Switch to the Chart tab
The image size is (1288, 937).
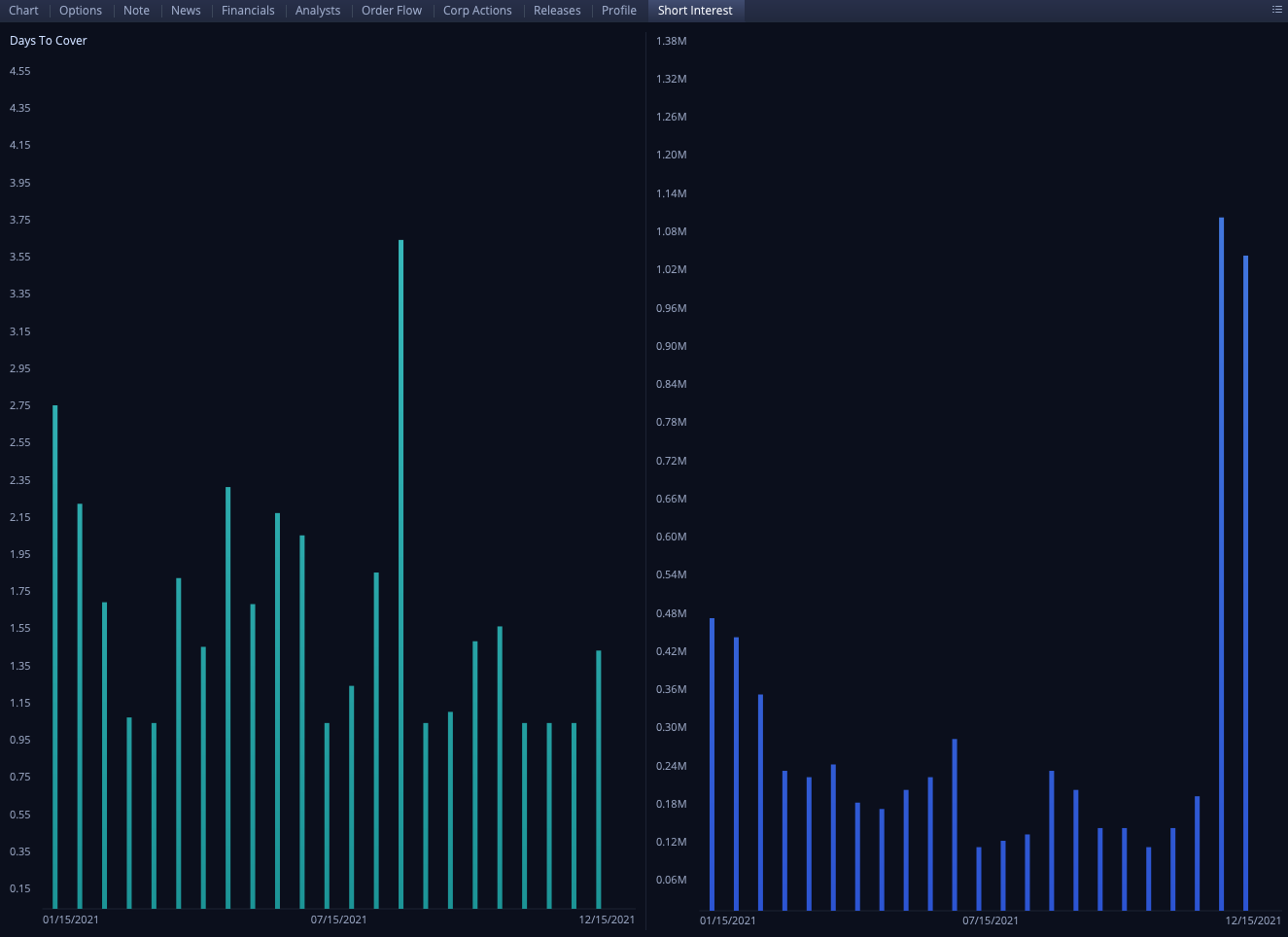(22, 10)
